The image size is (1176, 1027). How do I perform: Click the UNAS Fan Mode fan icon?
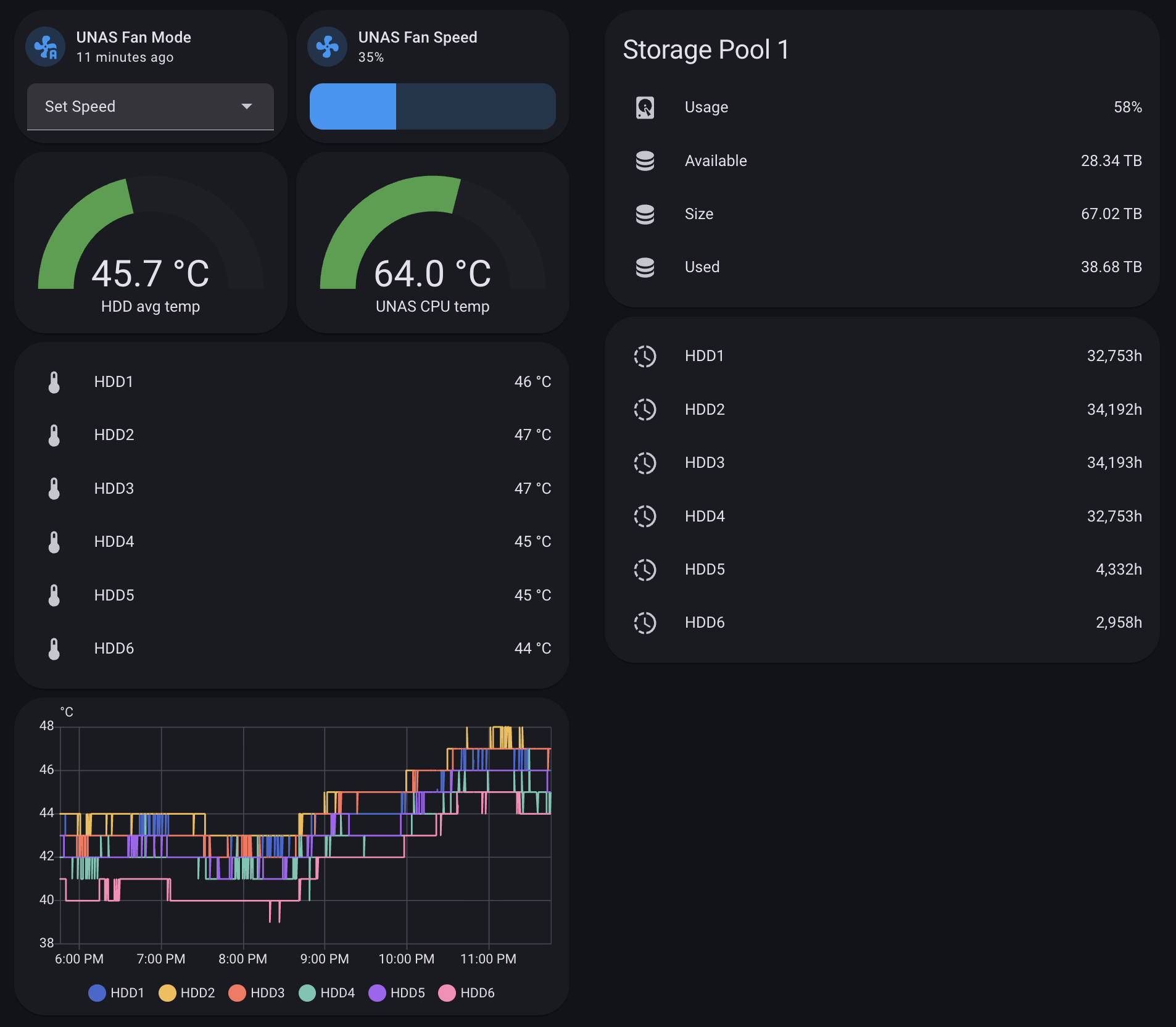click(x=46, y=47)
